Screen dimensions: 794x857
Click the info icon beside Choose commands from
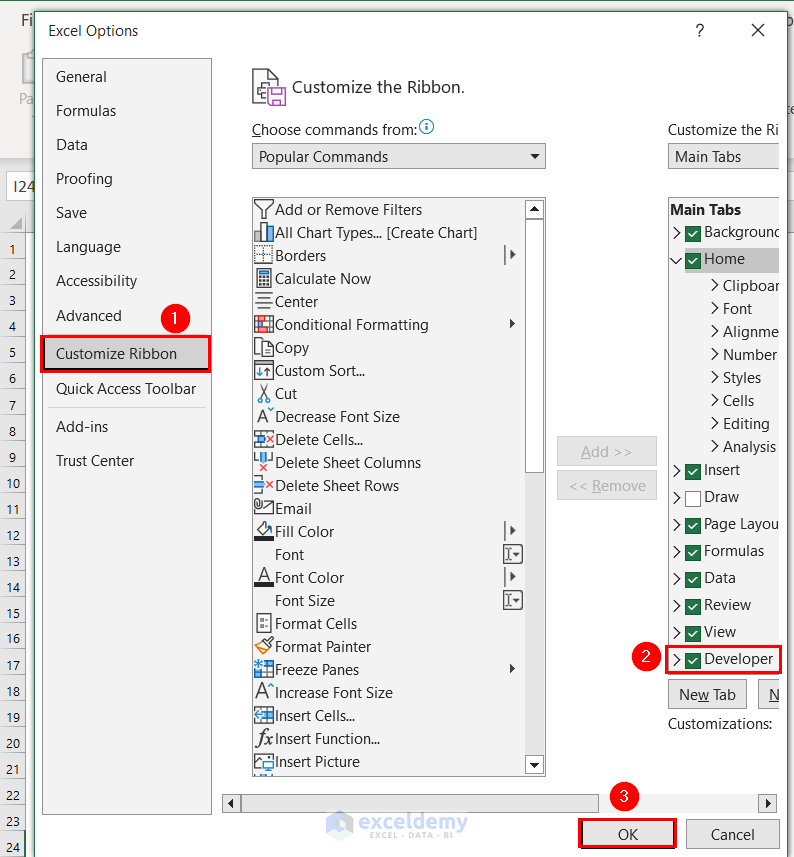pyautogui.click(x=427, y=127)
